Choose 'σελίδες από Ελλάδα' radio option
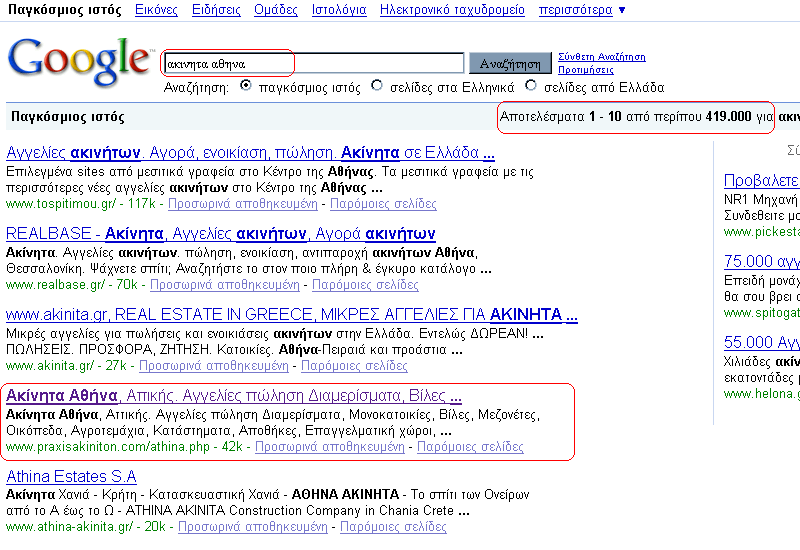The image size is (800, 550). (x=531, y=86)
